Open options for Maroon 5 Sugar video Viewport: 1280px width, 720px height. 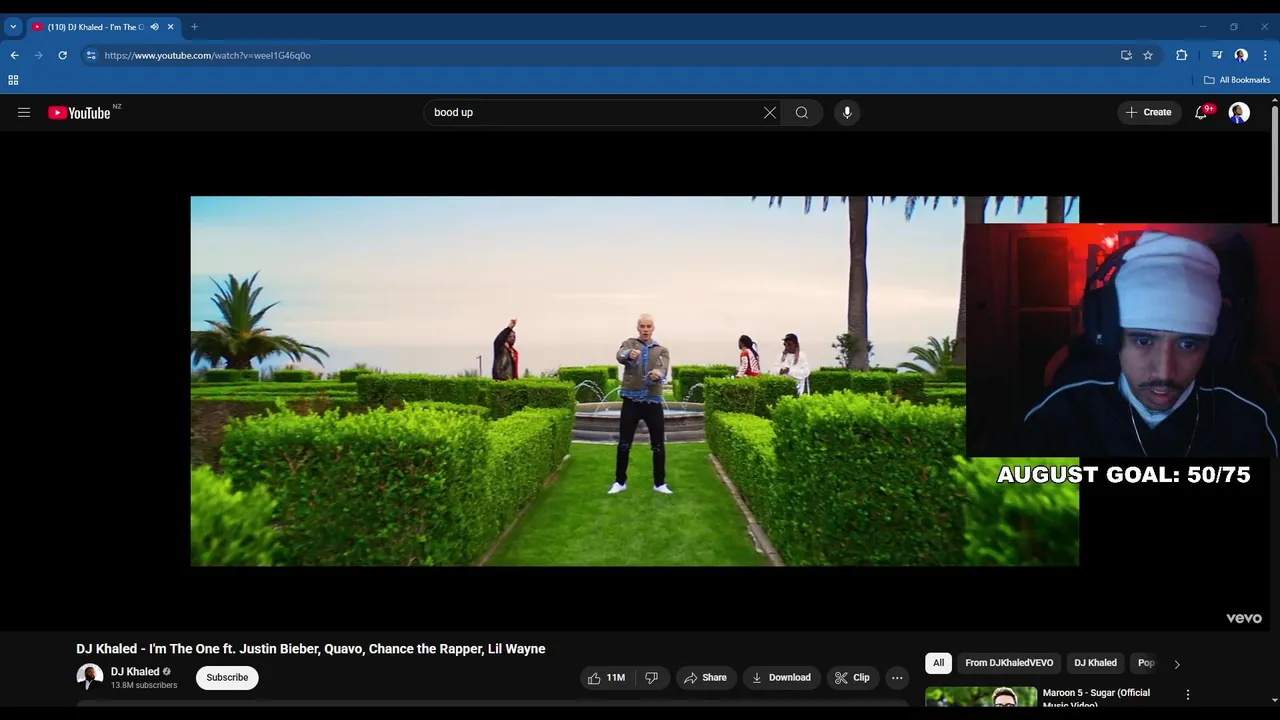[x=1188, y=694]
